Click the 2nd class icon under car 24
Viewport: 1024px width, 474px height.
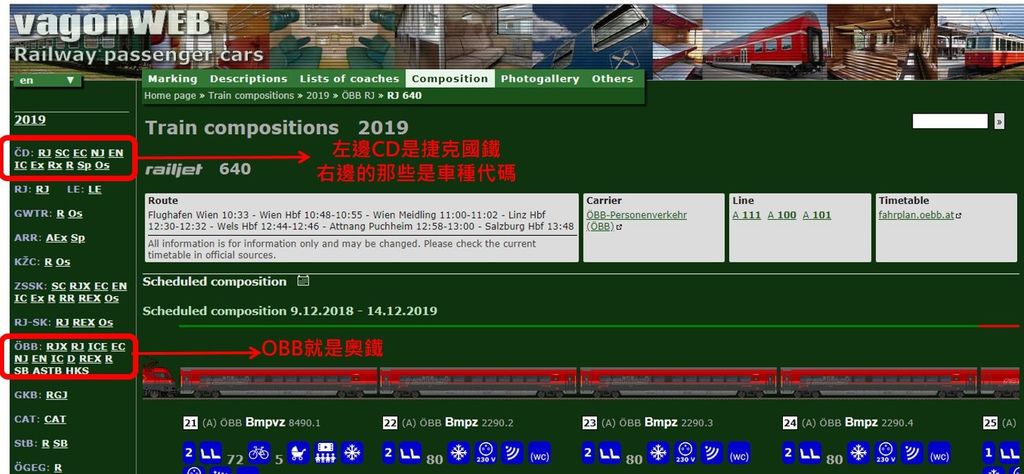789,452
